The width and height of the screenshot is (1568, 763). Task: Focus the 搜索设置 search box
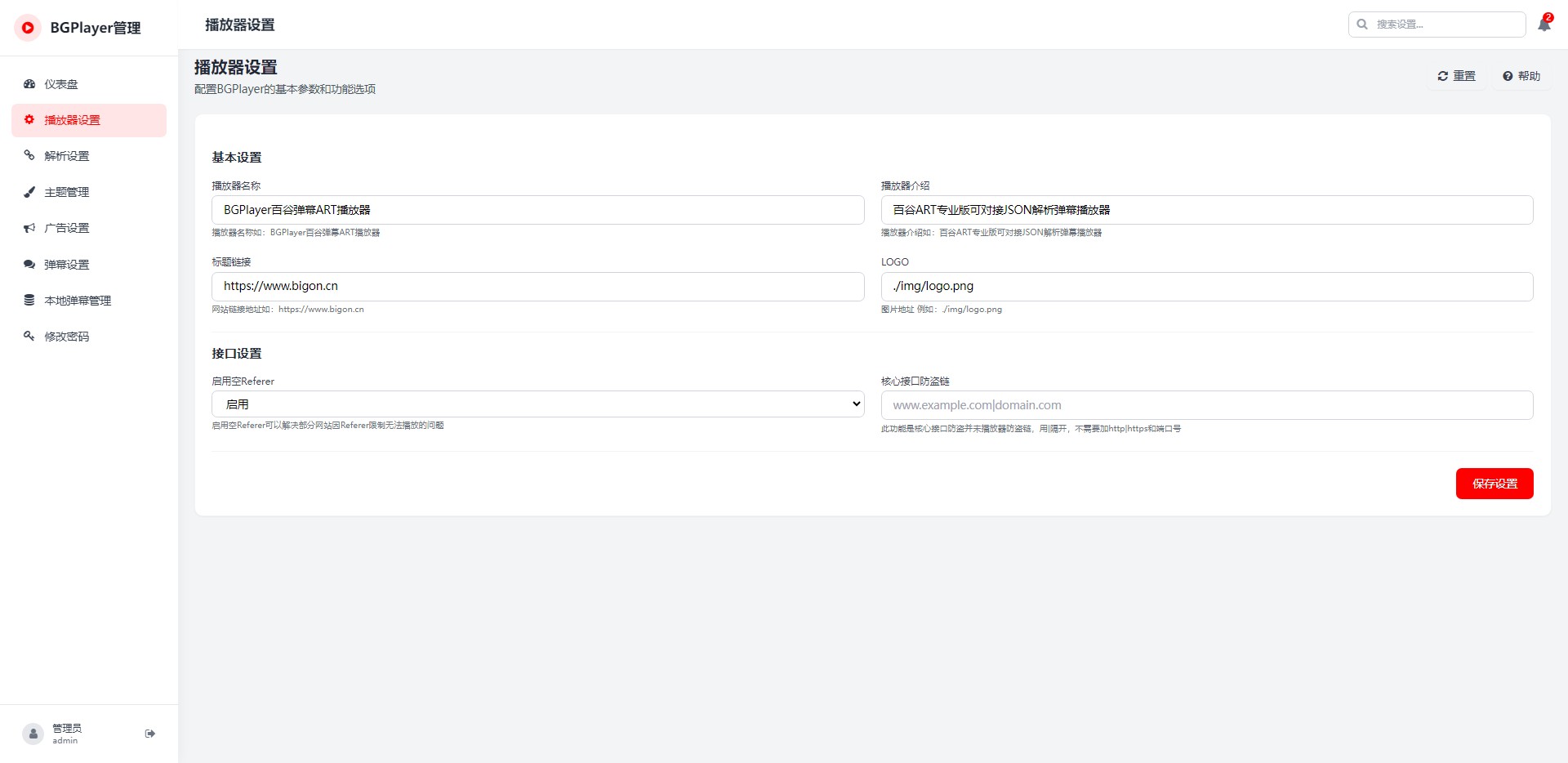point(1445,25)
